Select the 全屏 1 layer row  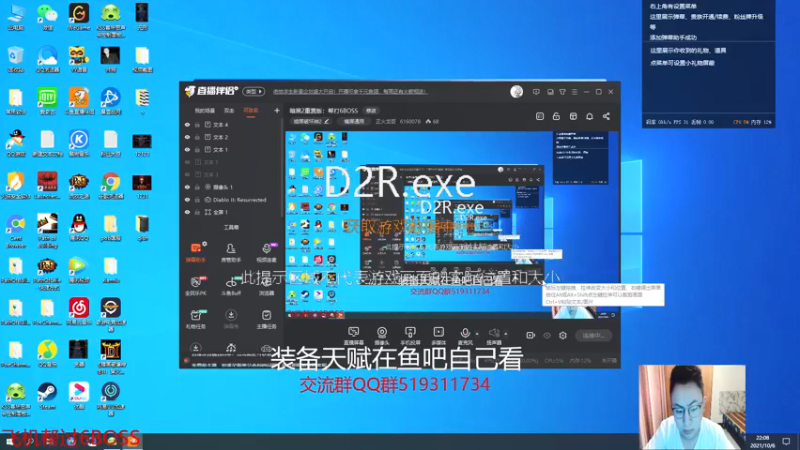tap(232, 212)
